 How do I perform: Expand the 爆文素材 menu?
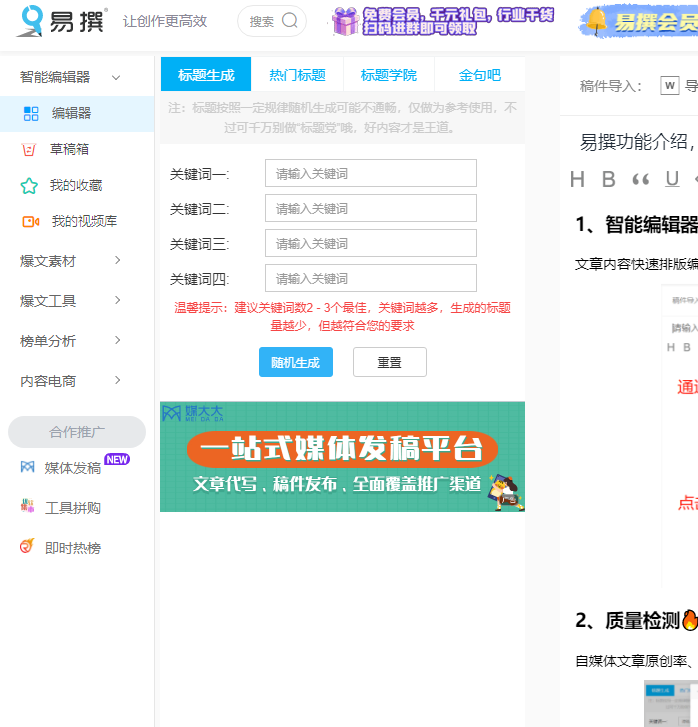coord(118,261)
